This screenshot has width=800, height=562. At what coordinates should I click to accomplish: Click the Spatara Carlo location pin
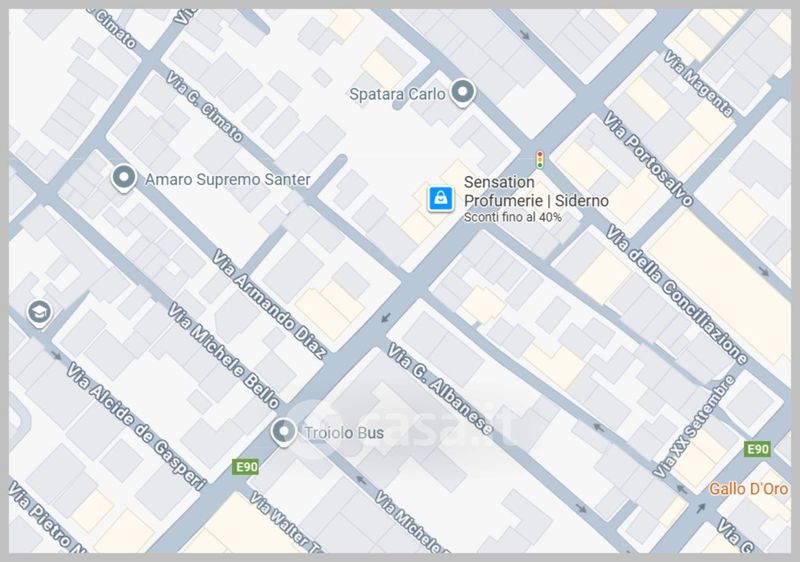[x=463, y=93]
